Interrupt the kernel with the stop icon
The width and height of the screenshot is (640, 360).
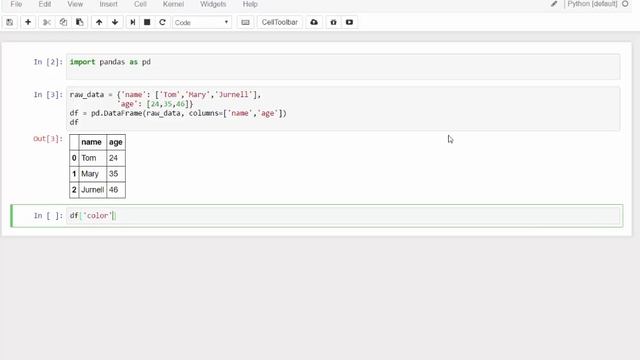147,22
